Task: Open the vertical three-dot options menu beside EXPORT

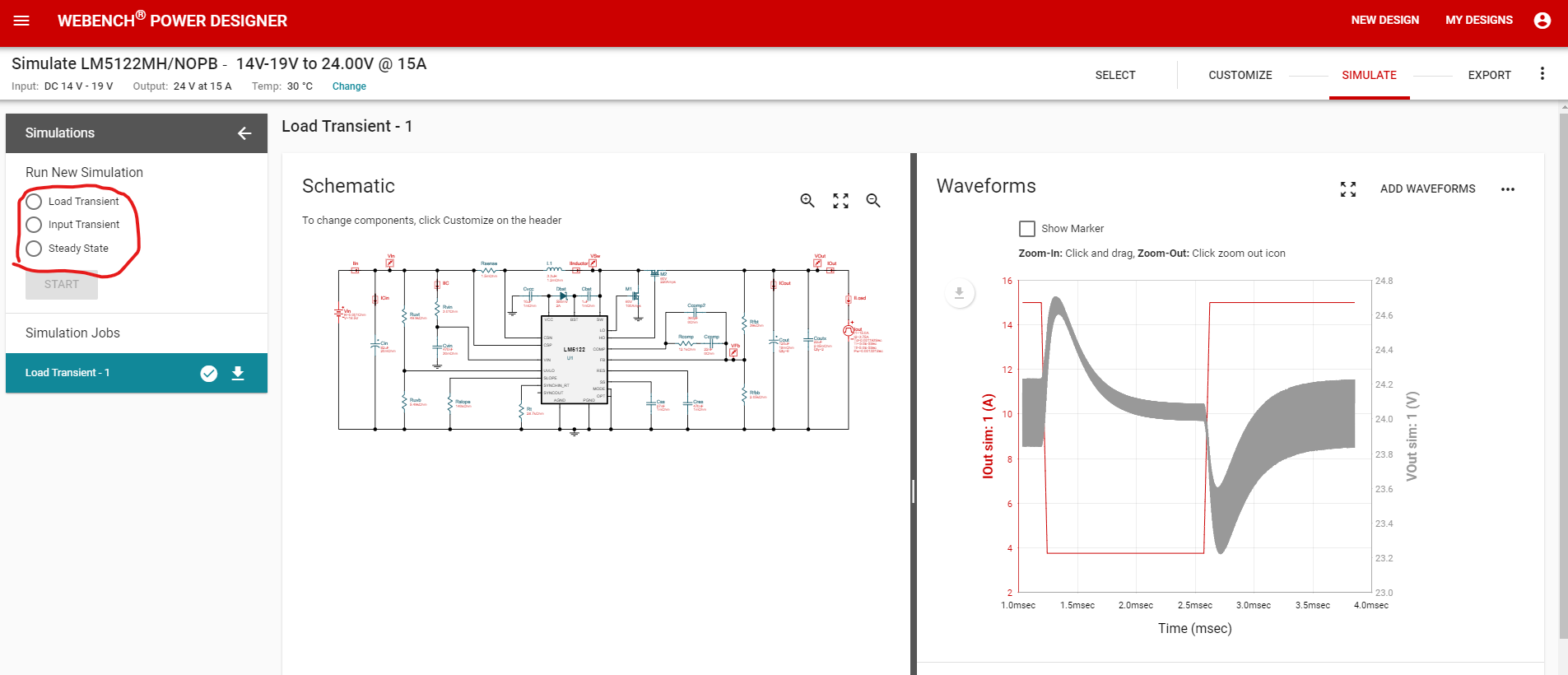Action: 1542,74
